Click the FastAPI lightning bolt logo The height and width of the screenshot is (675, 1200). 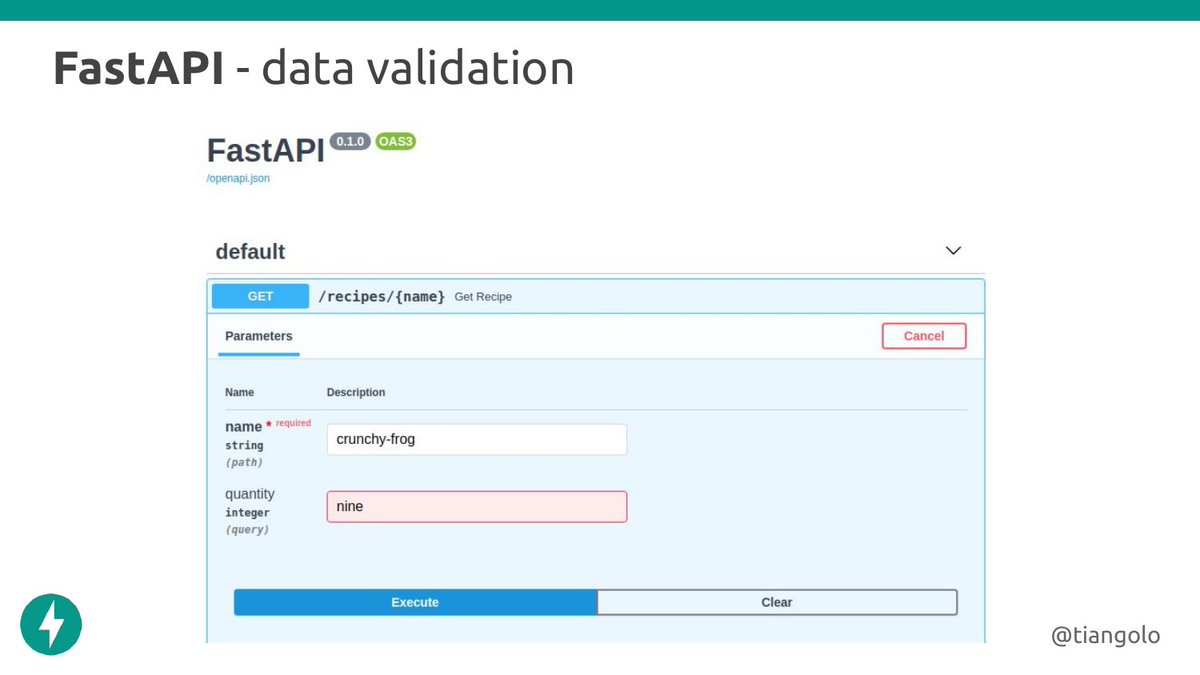click(51, 624)
